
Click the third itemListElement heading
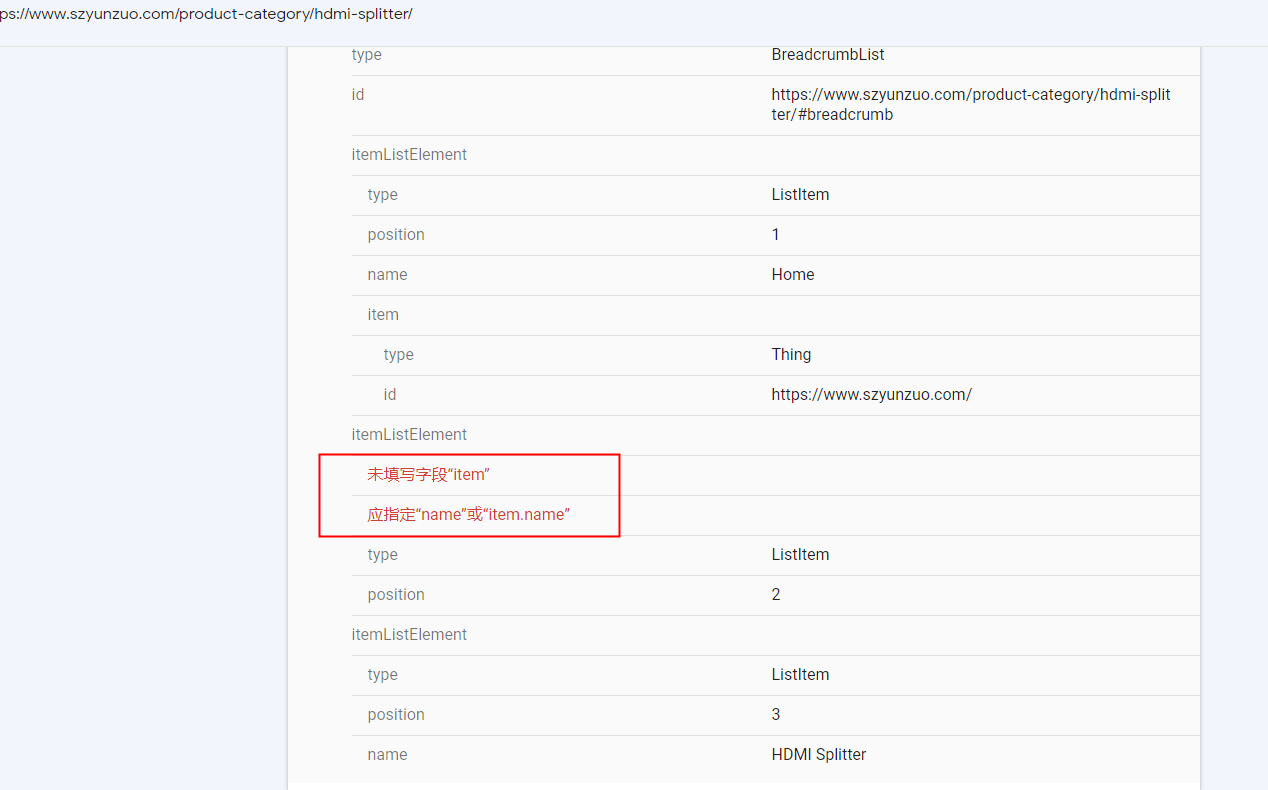[x=409, y=635]
